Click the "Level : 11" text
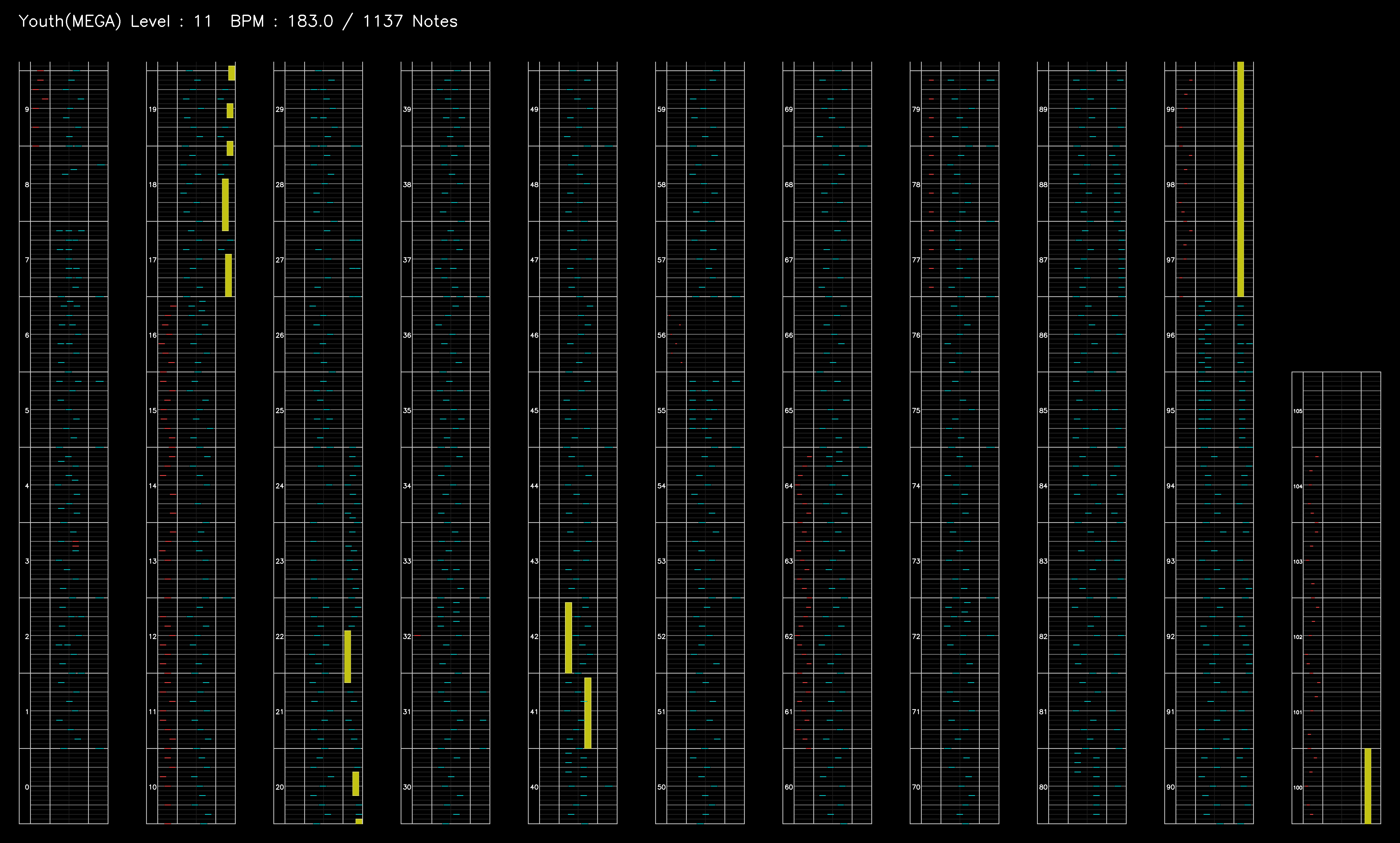This screenshot has height=843, width=1400. (171, 22)
